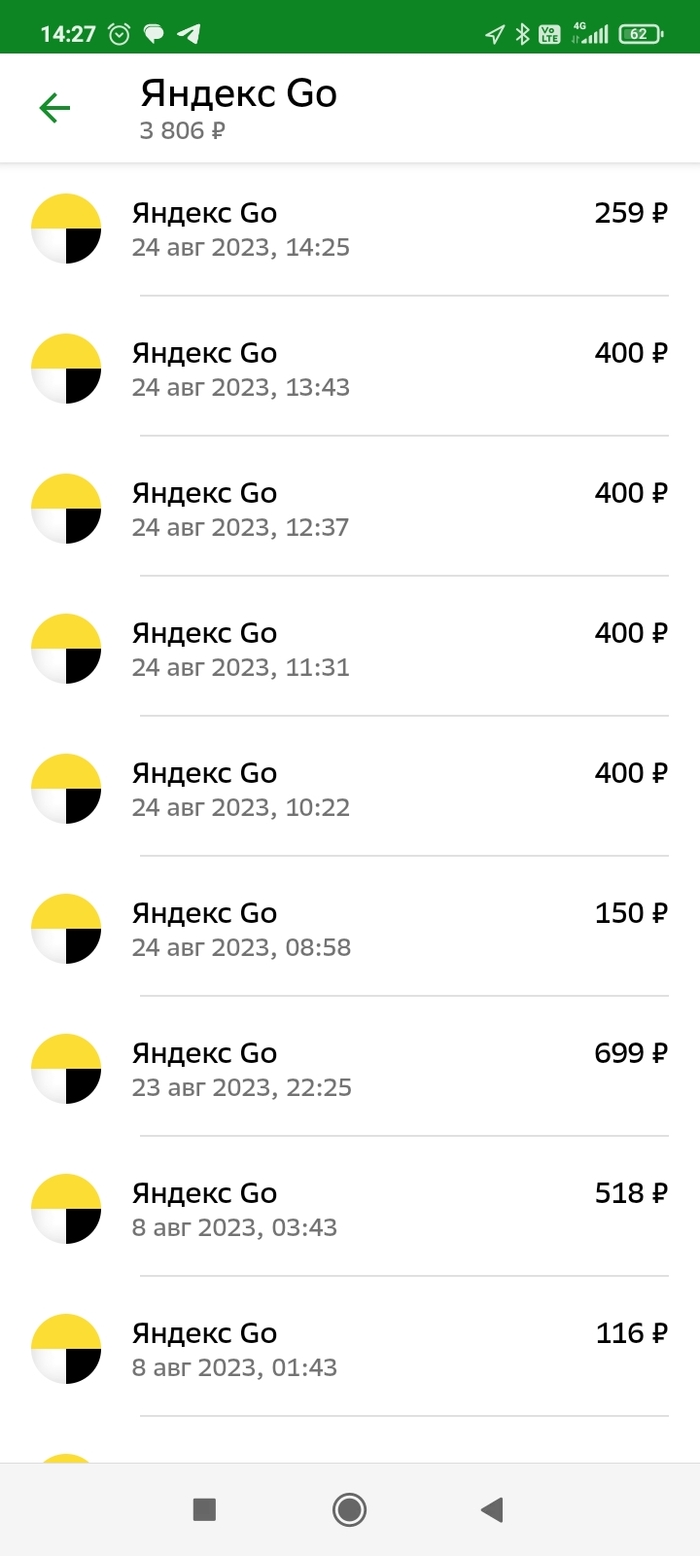This screenshot has height=1556, width=700.
Task: Tap the 8 авг 2023, 01:43 entry
Action: pyautogui.click(x=350, y=1349)
